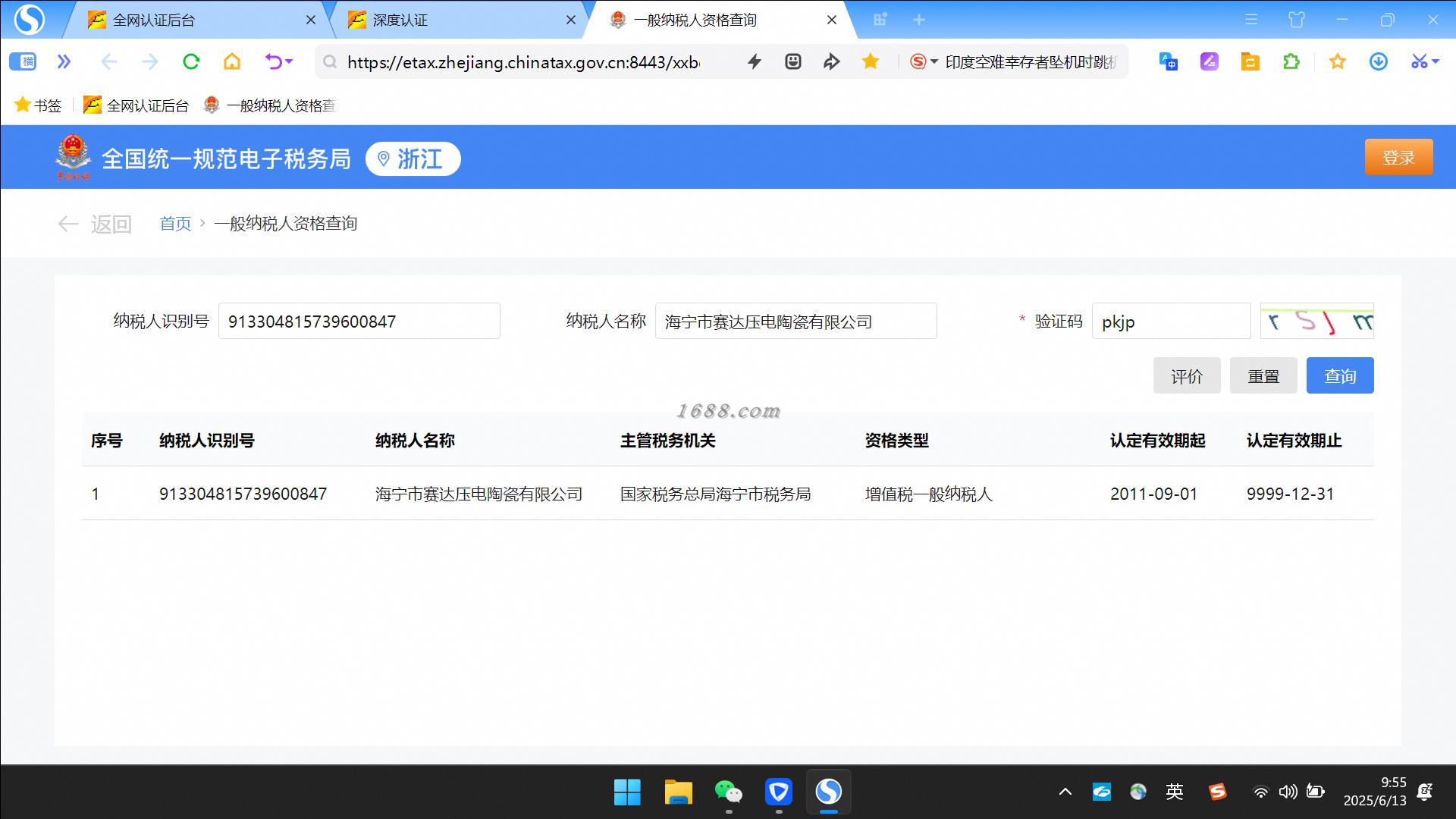
Task: Refresh the captcha image
Action: coord(1316,321)
